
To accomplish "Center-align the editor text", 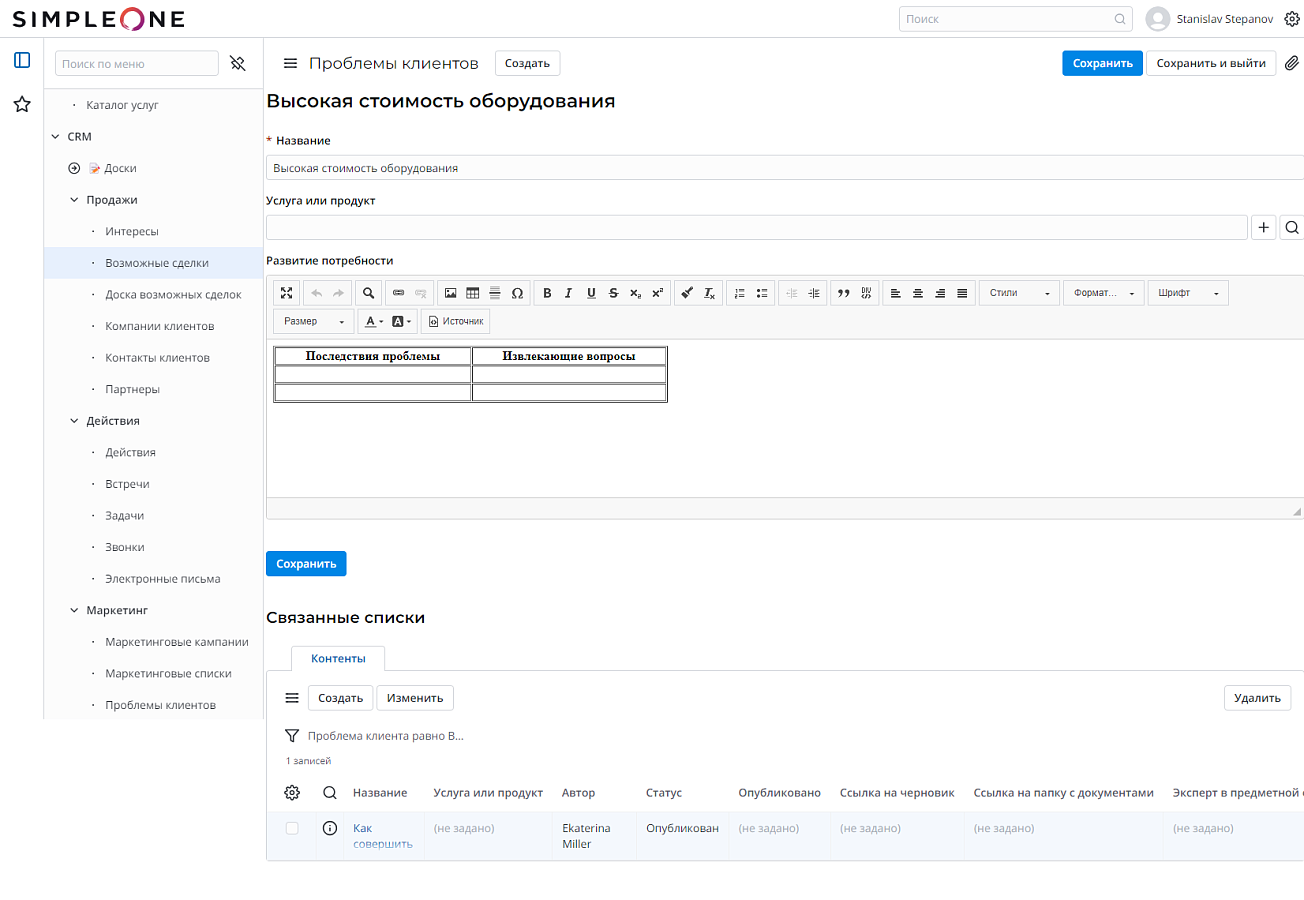I will pos(918,293).
